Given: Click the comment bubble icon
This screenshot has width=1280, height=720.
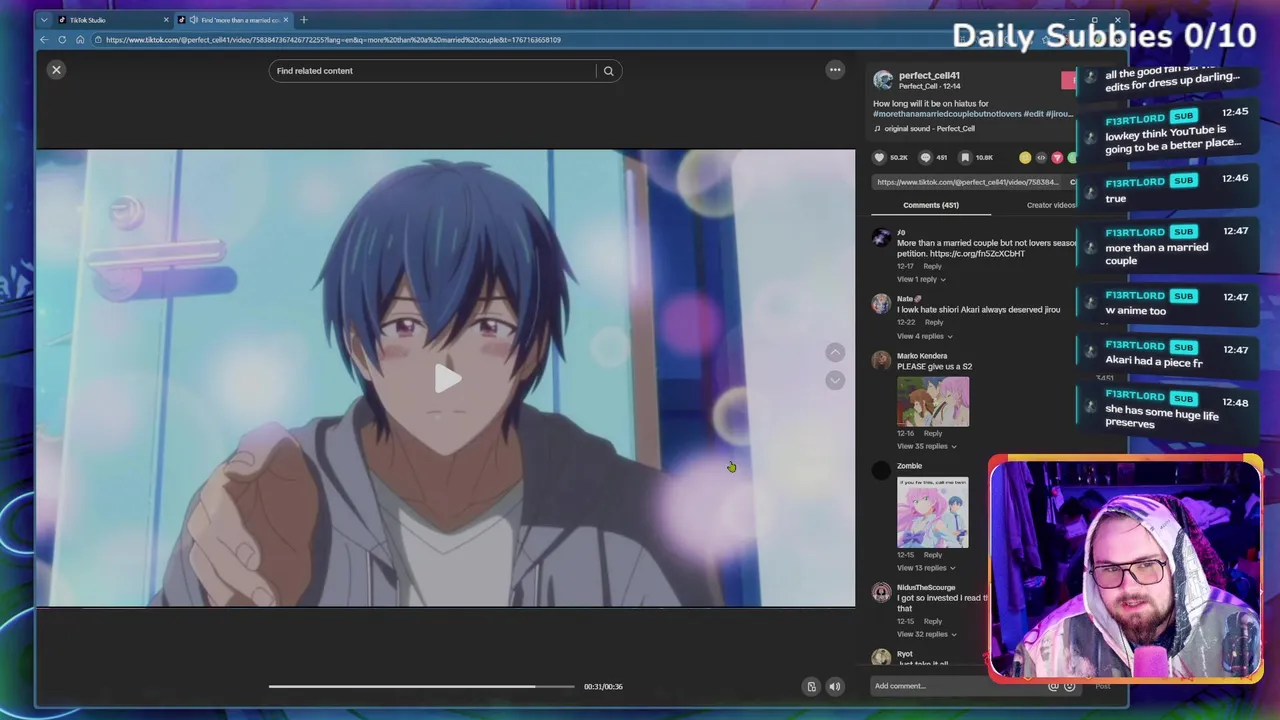Looking at the screenshot, I should click(925, 157).
